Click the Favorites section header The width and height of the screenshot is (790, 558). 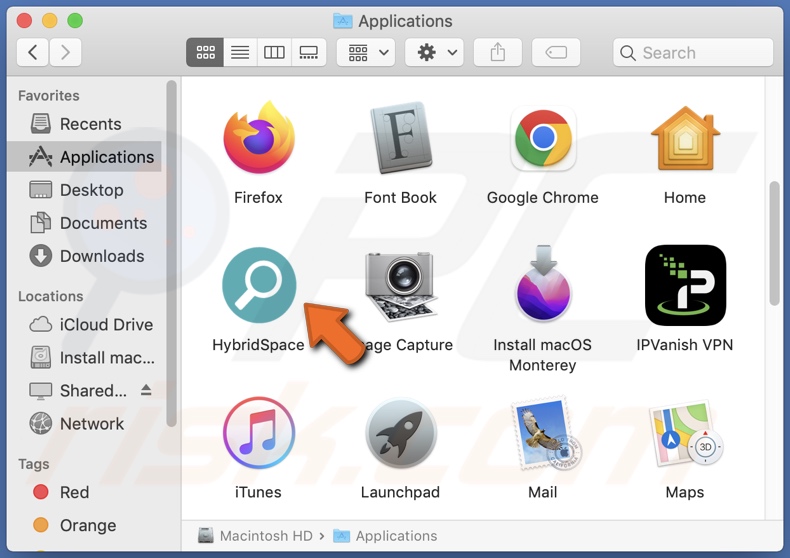click(49, 96)
